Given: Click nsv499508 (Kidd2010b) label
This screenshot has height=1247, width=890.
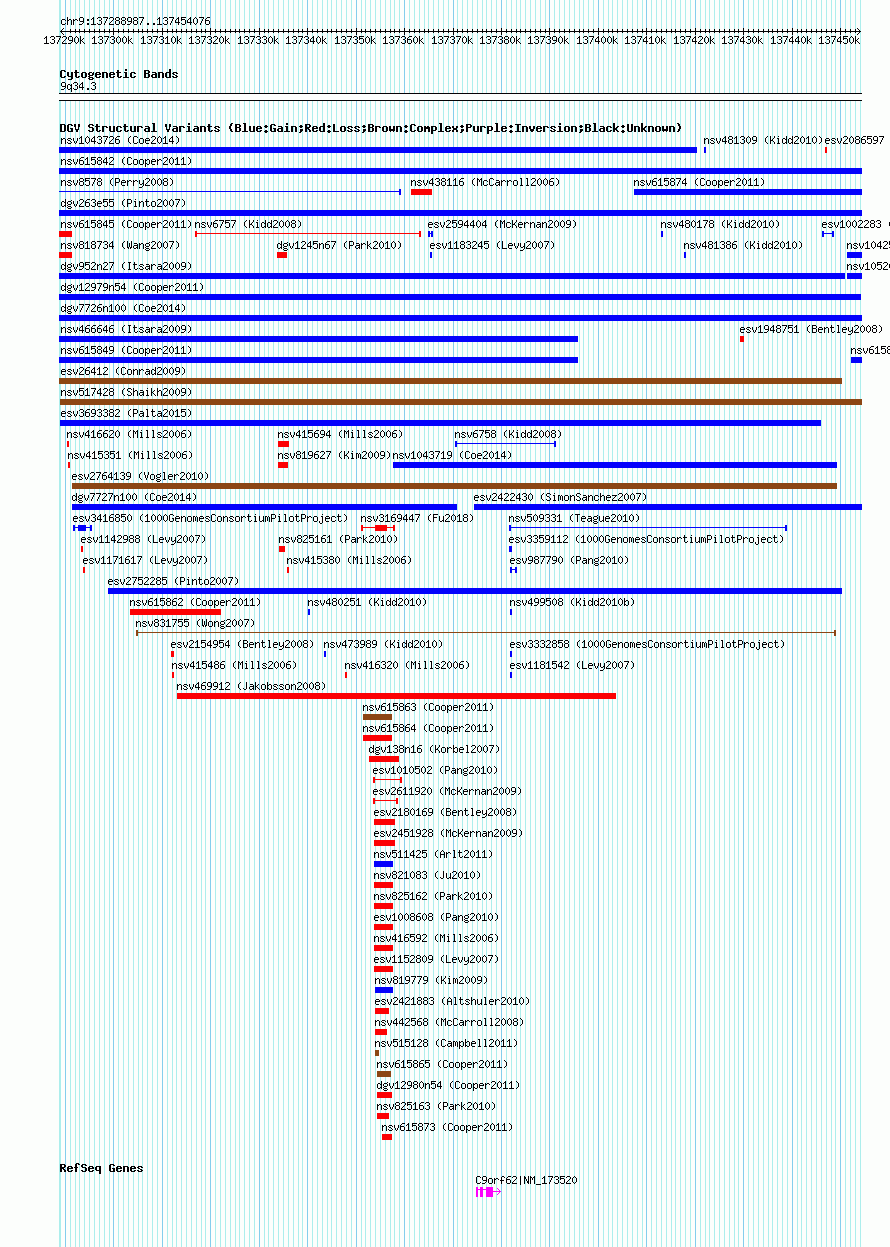Looking at the screenshot, I should pos(572,602).
